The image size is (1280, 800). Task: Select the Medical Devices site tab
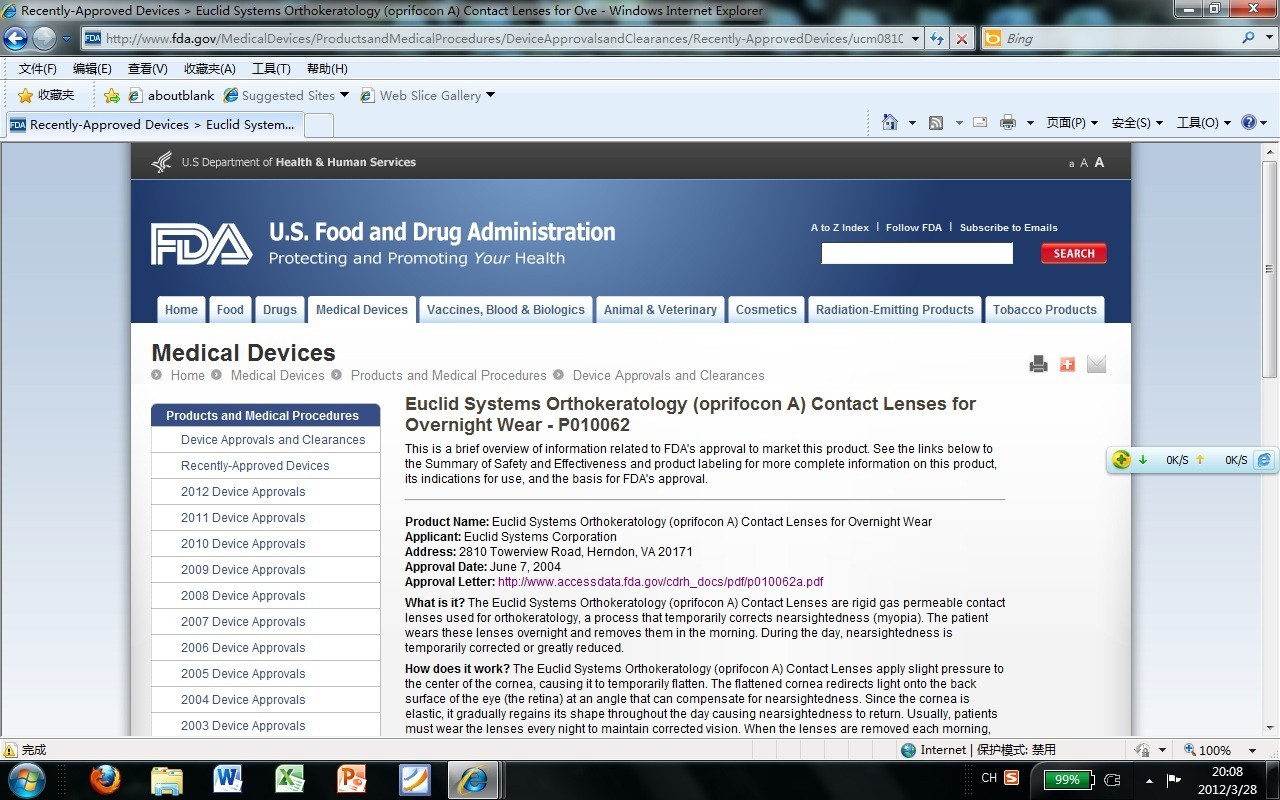coord(361,309)
